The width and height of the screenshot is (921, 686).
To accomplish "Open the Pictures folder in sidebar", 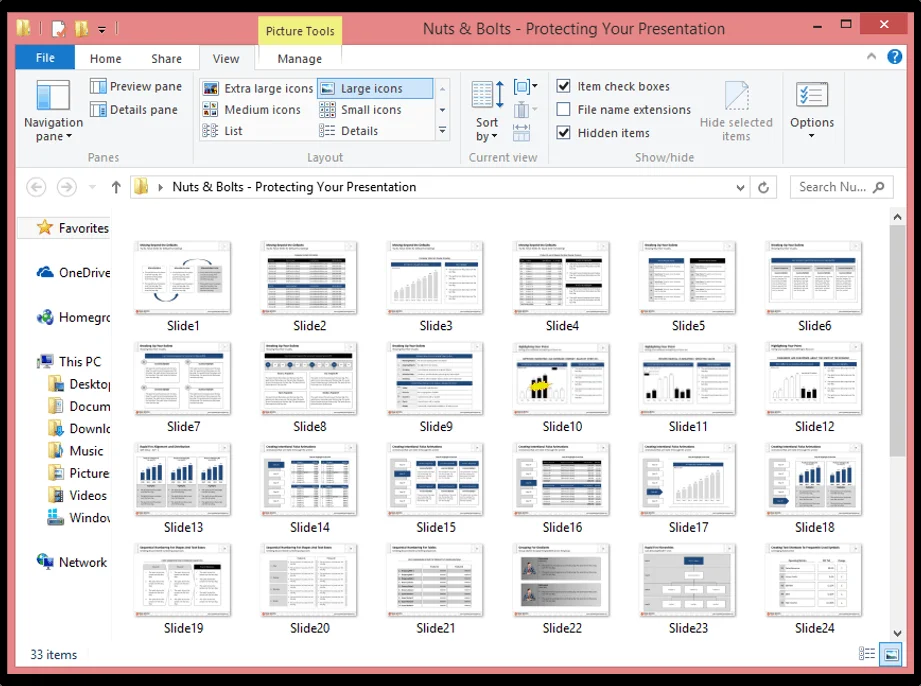I will point(78,473).
